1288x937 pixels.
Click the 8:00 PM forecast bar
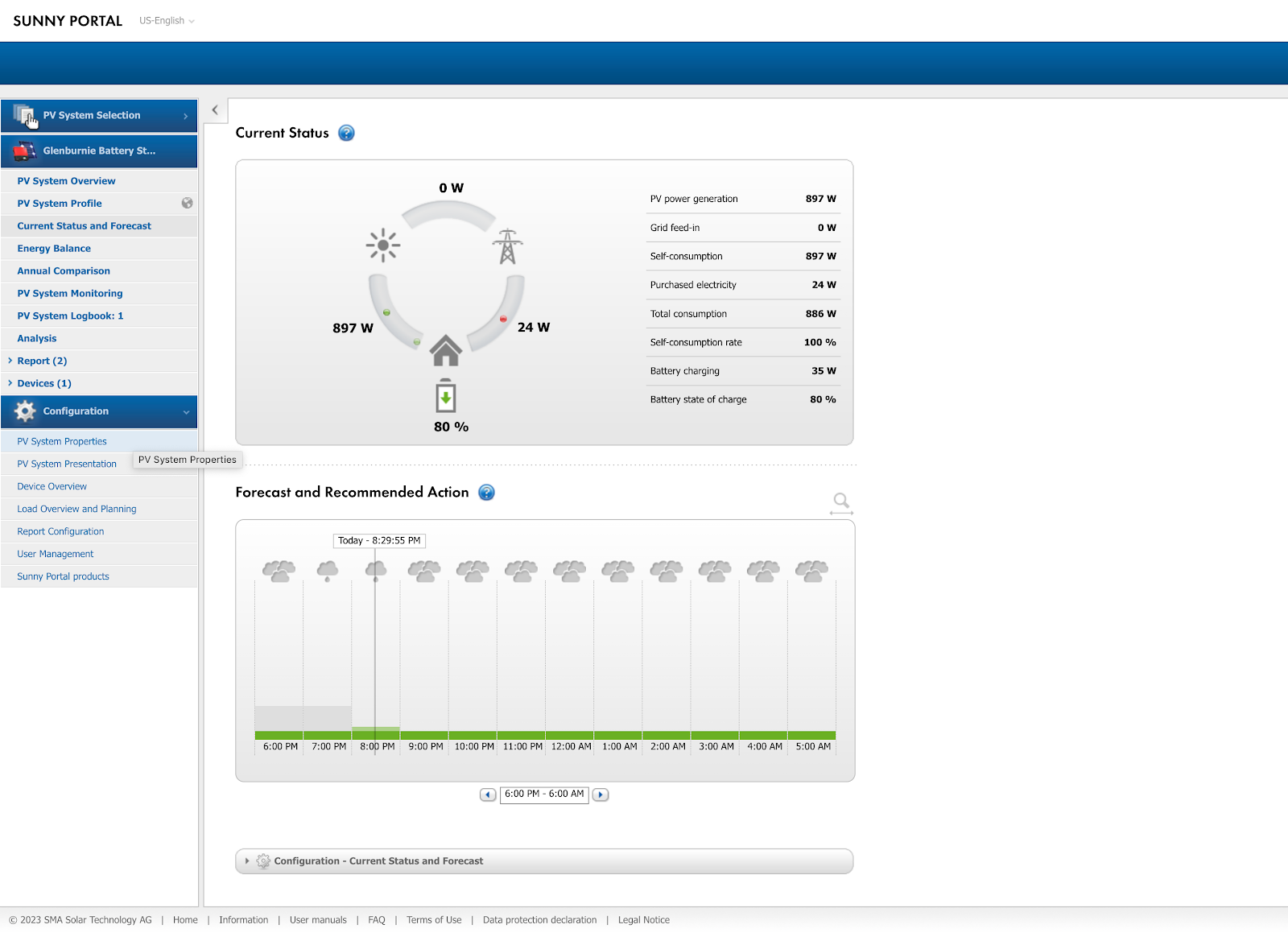coord(376,733)
